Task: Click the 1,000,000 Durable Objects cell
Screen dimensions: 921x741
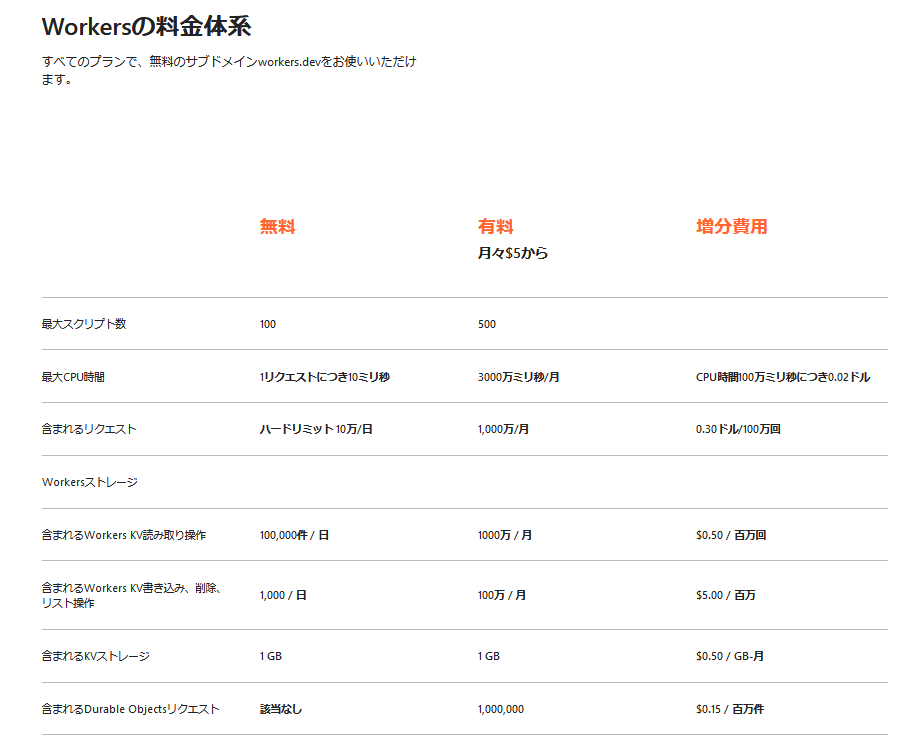Action: pyautogui.click(x=500, y=709)
